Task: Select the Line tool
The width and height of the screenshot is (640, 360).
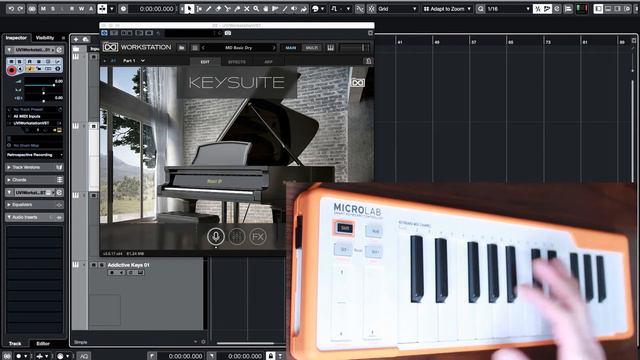Action: point(285,9)
